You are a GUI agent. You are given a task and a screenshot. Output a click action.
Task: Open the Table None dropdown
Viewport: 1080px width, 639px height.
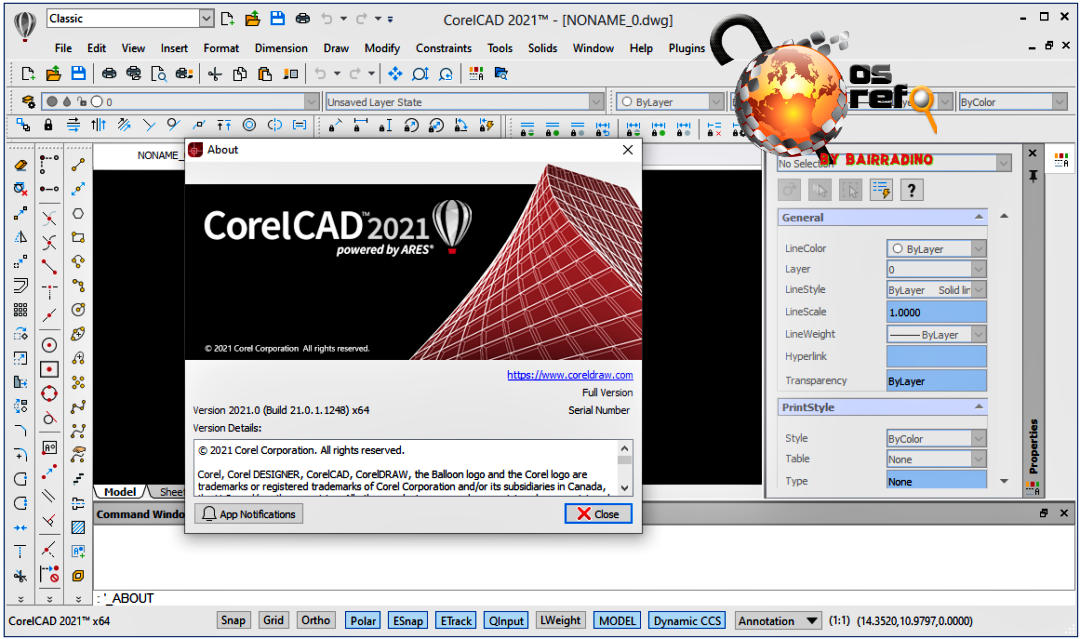[978, 459]
